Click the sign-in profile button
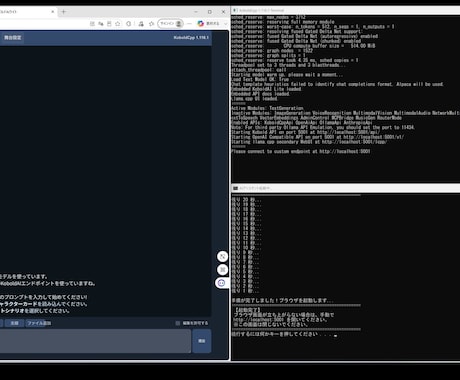 [x=170, y=24]
